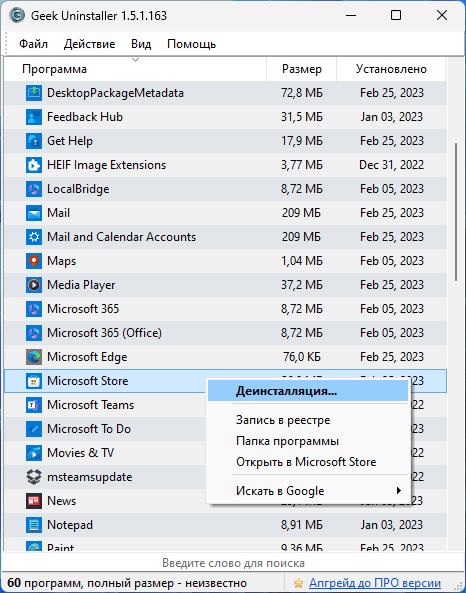This screenshot has width=466, height=593.
Task: Click the Microsoft Store bag icon
Action: tap(34, 381)
